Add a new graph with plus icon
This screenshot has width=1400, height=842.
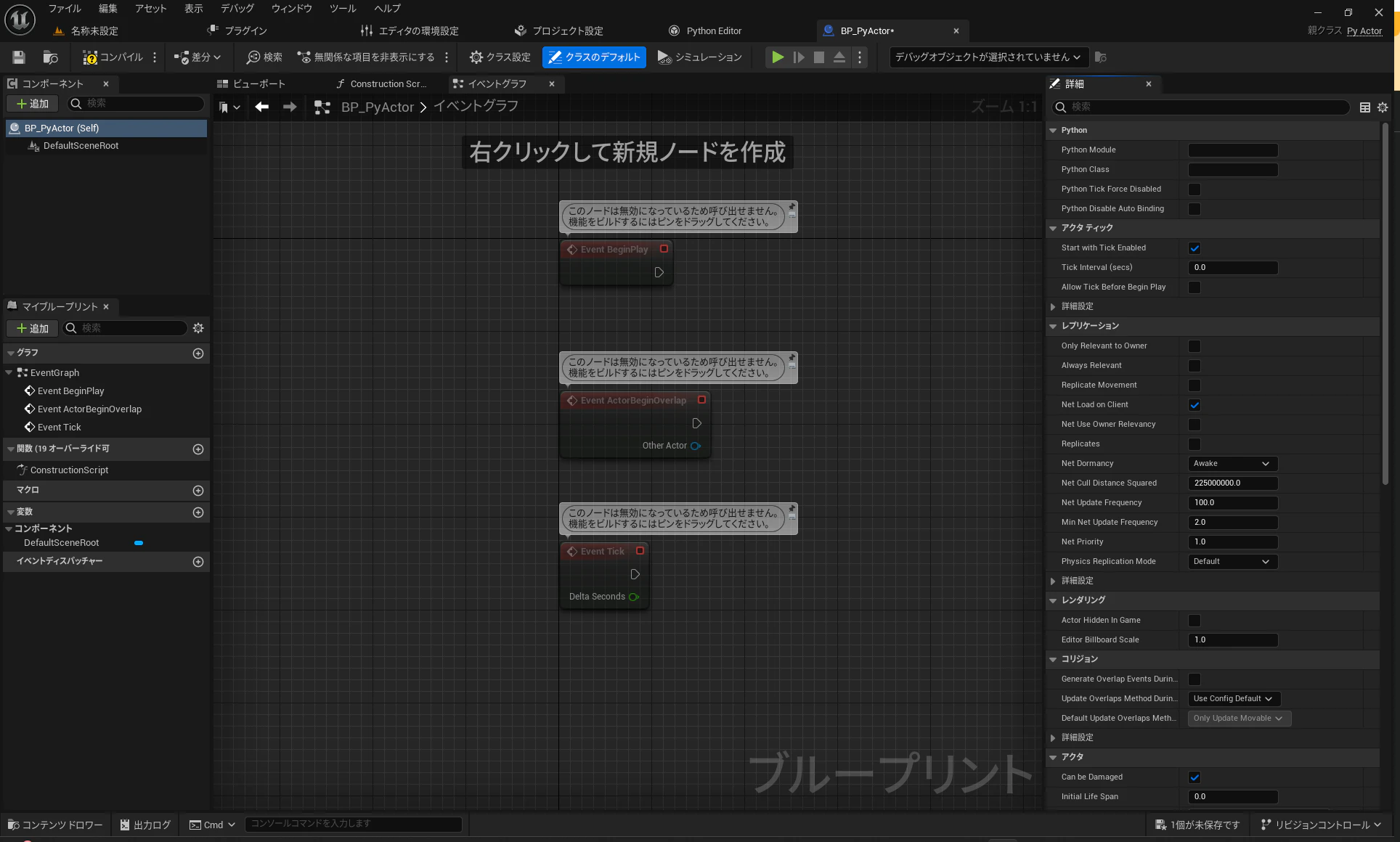pyautogui.click(x=198, y=353)
